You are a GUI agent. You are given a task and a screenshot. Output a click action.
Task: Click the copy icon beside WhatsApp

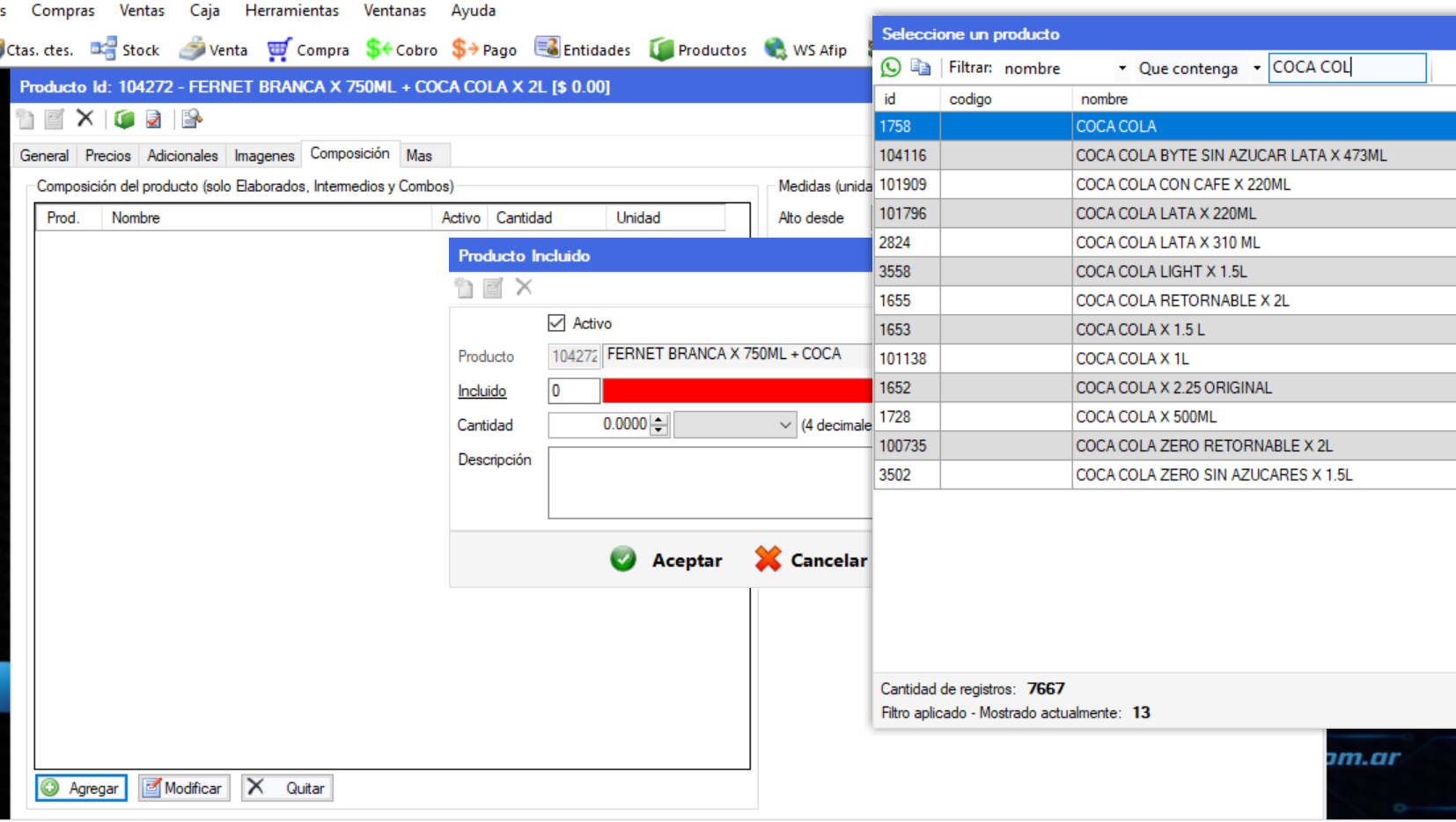(920, 68)
